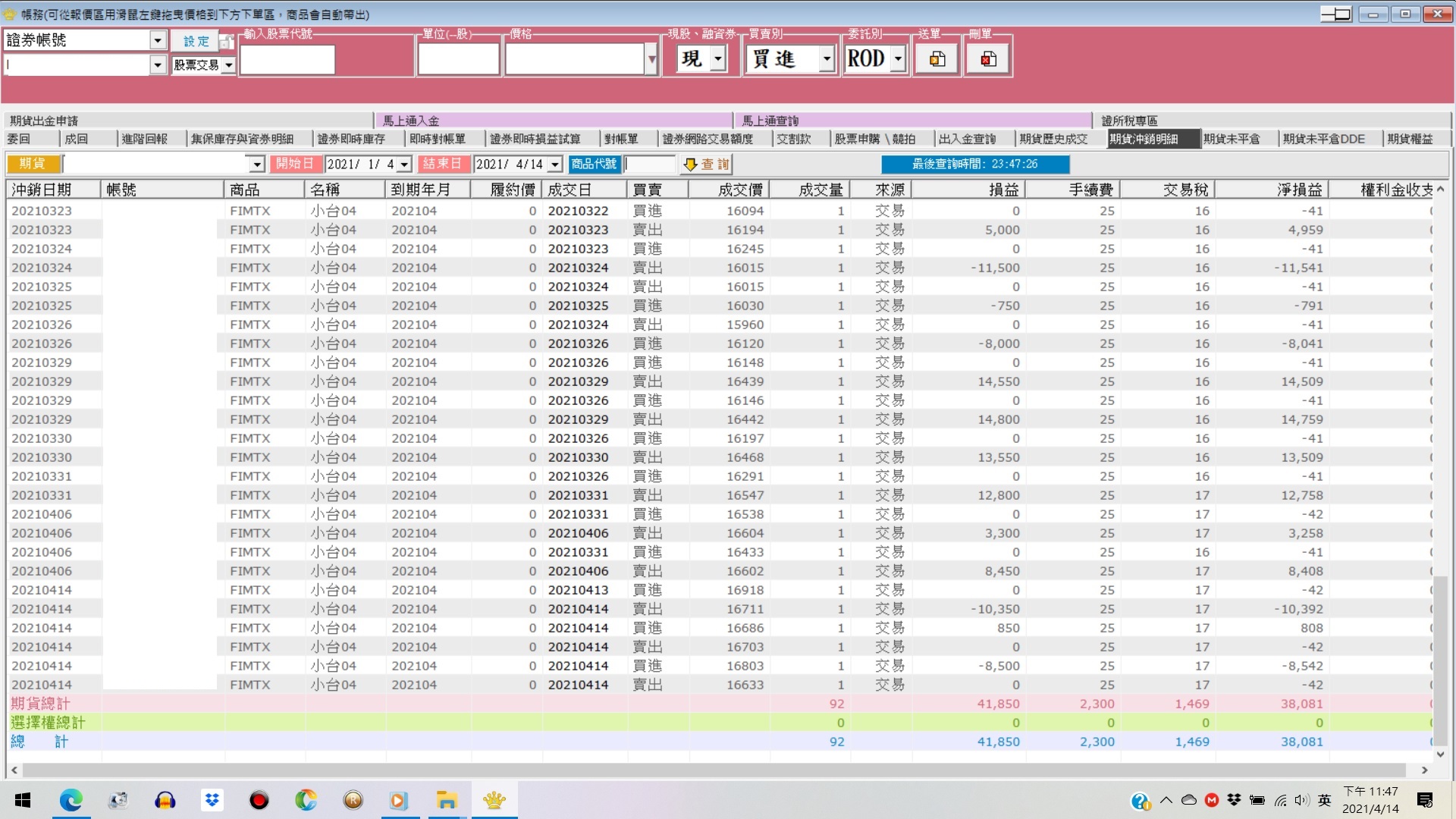The height and width of the screenshot is (819, 1456).
Task: Switch to the 期貨未平倉DDE tab
Action: pyautogui.click(x=1324, y=139)
